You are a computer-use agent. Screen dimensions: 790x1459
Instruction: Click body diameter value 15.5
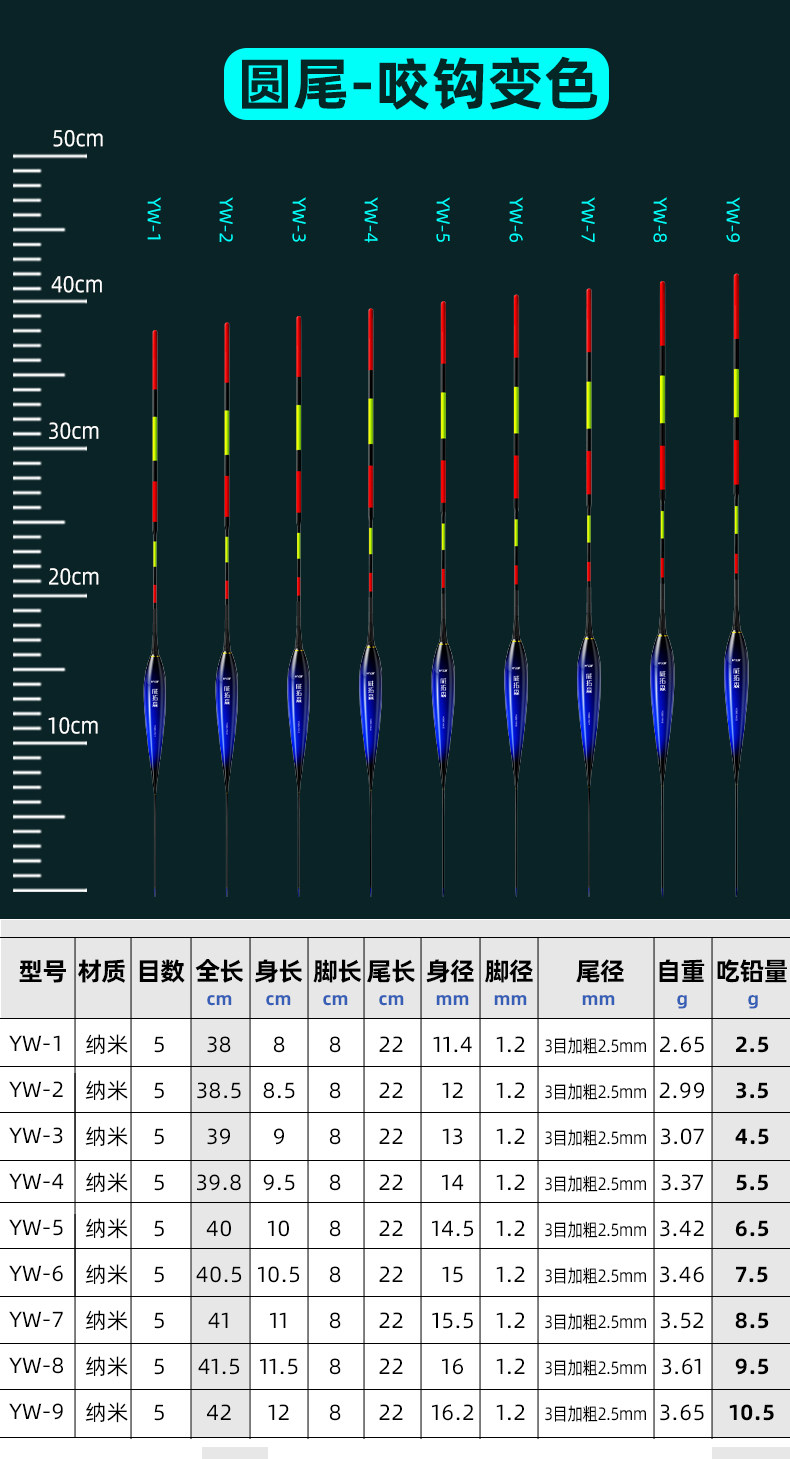(x=452, y=1320)
